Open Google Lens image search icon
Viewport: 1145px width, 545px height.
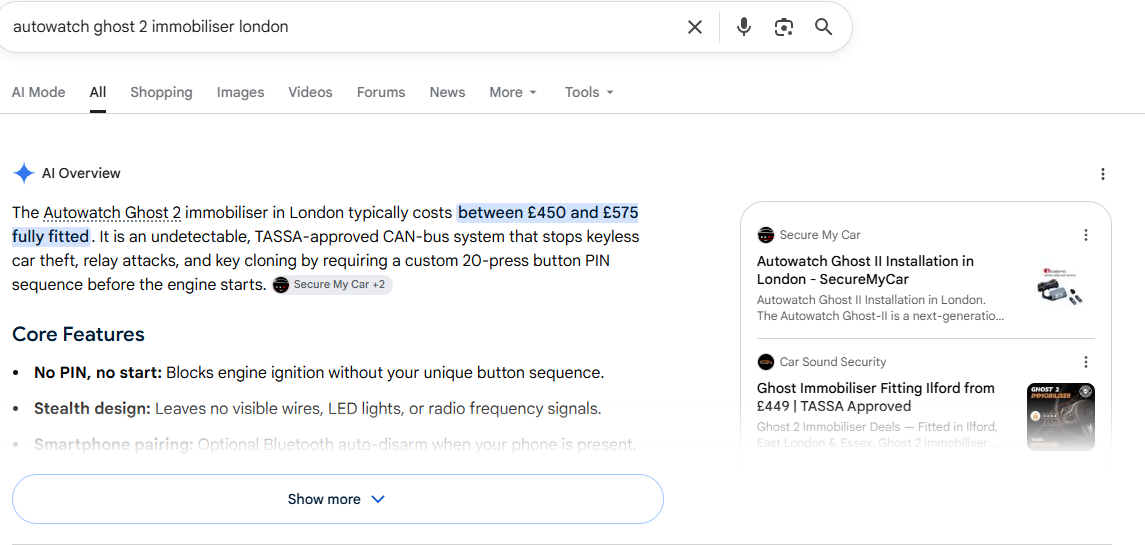(x=784, y=27)
